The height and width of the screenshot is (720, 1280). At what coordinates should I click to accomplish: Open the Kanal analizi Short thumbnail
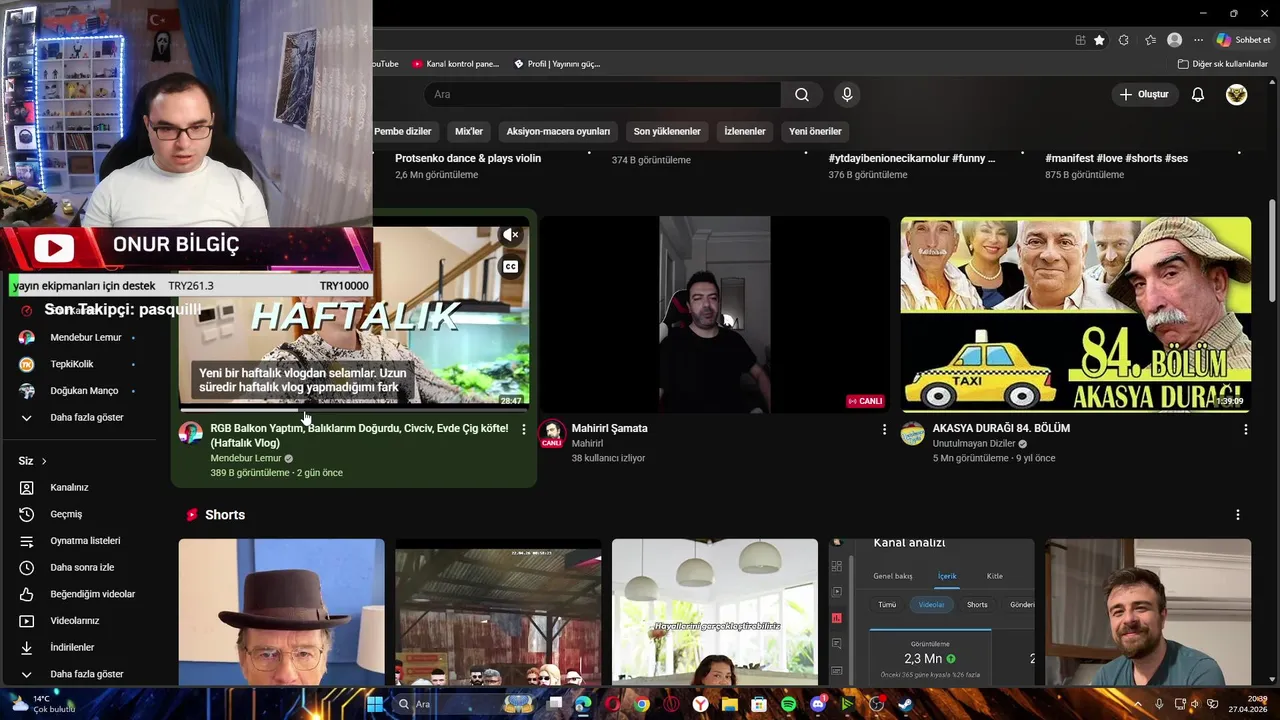click(x=931, y=612)
